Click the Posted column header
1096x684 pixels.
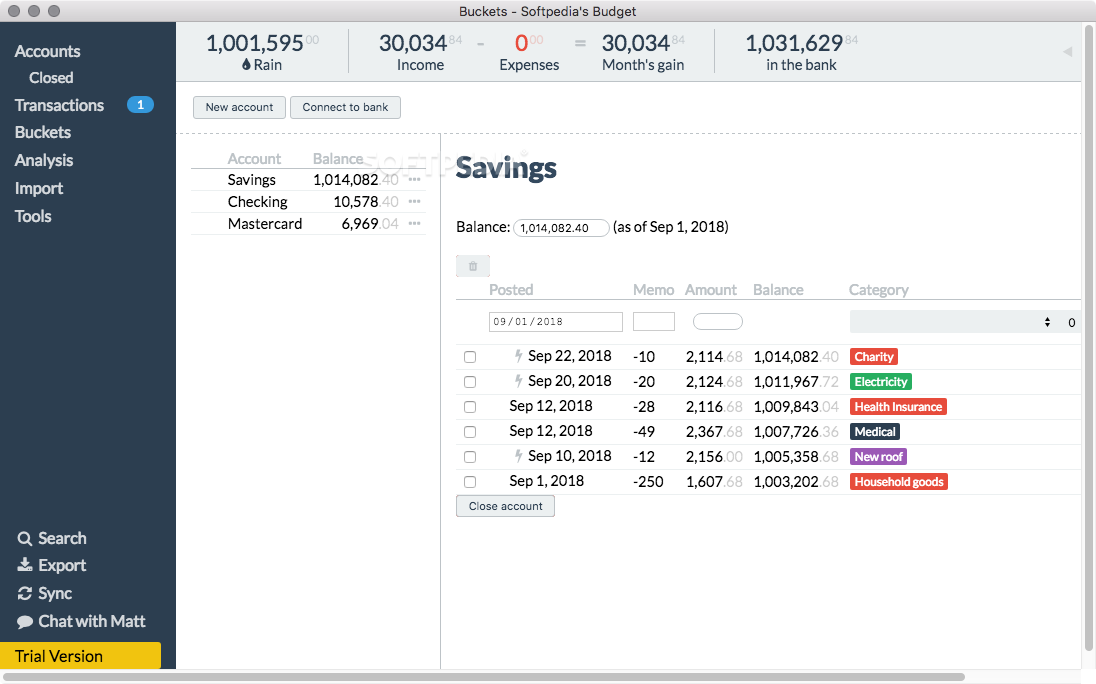pyautogui.click(x=511, y=290)
